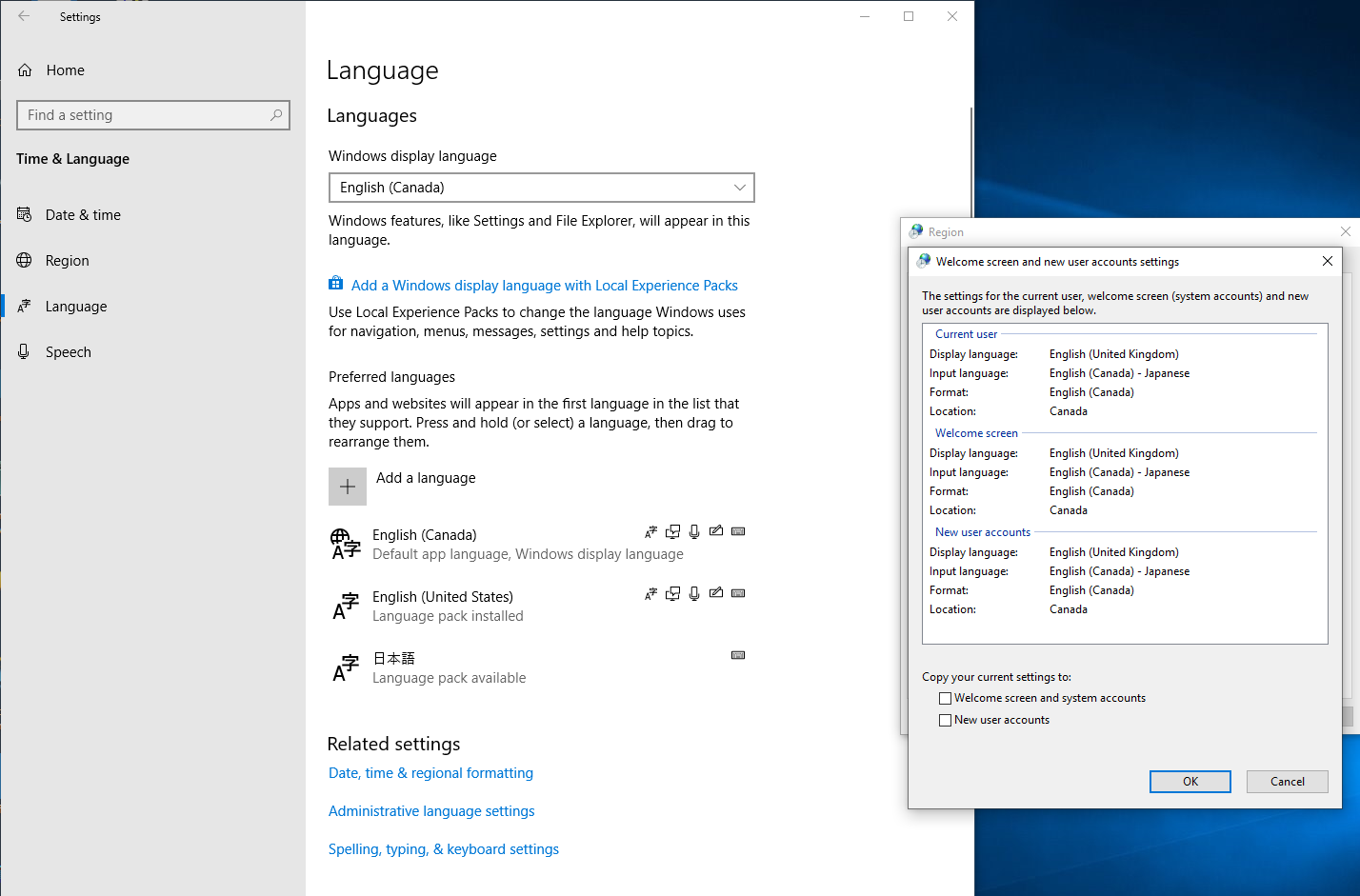Viewport: 1360px width, 896px height.
Task: Click English (Canada) display language feature icon
Action: click(x=650, y=531)
